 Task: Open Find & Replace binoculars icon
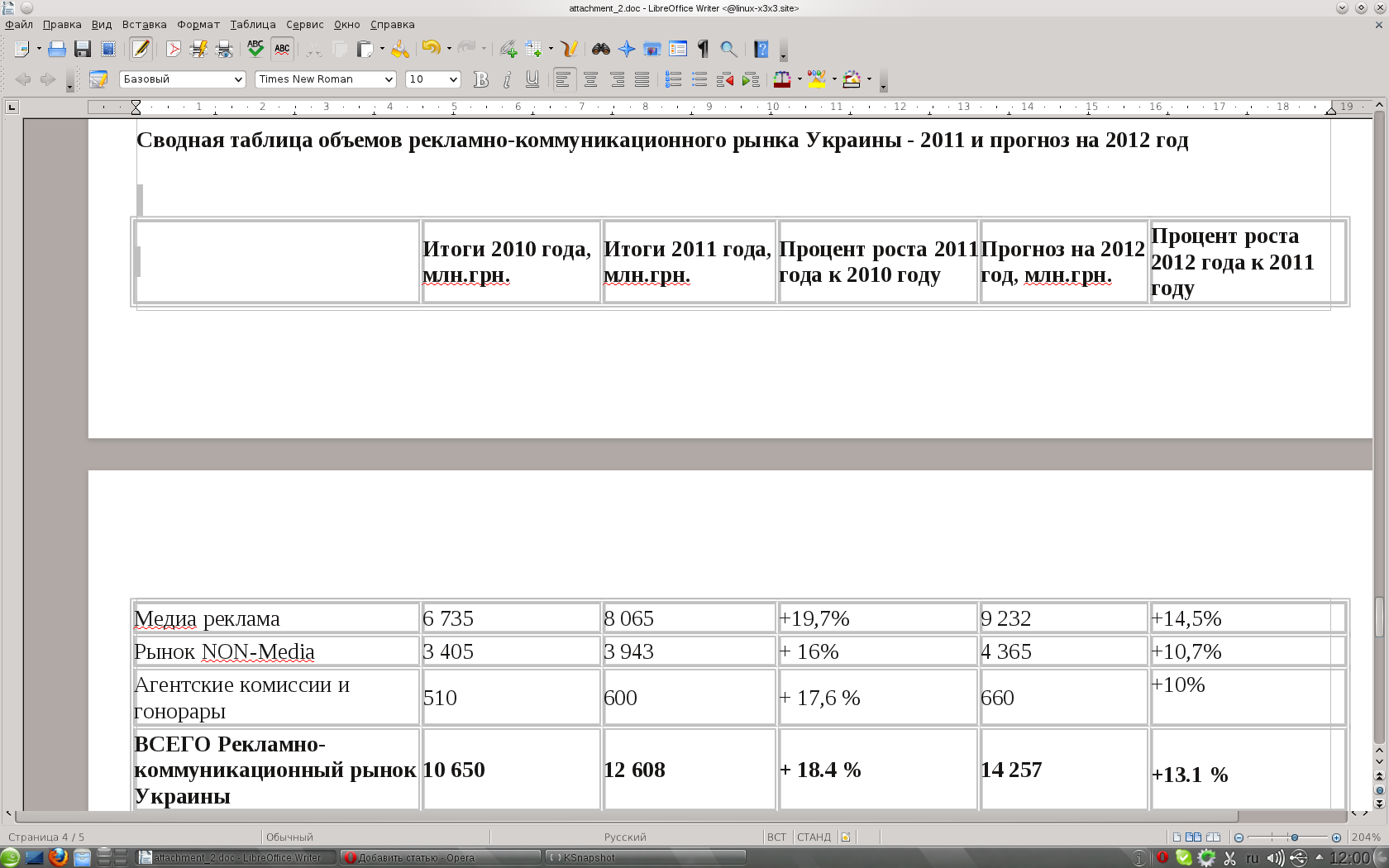601,50
